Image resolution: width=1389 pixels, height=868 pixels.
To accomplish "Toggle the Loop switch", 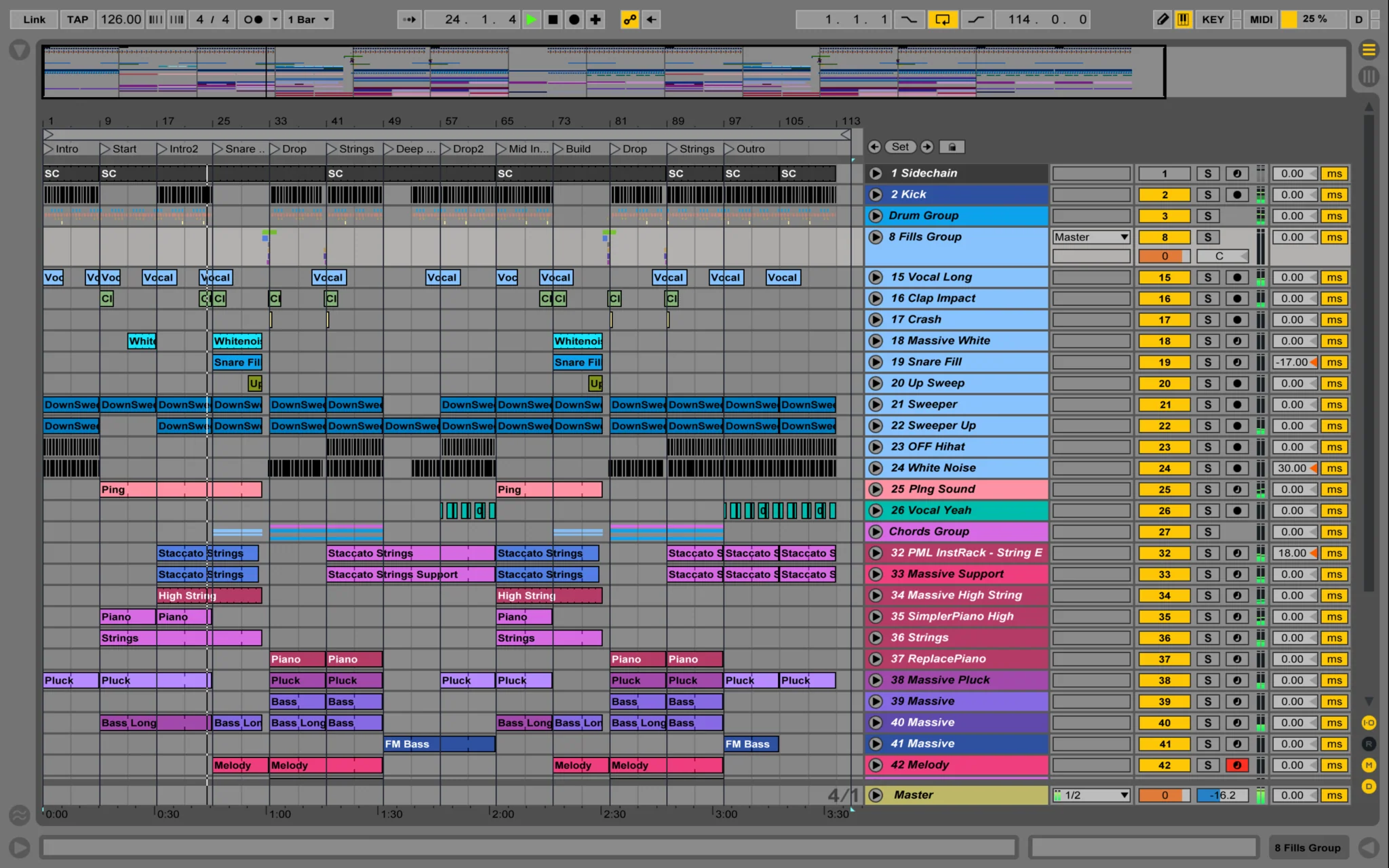I will [943, 20].
